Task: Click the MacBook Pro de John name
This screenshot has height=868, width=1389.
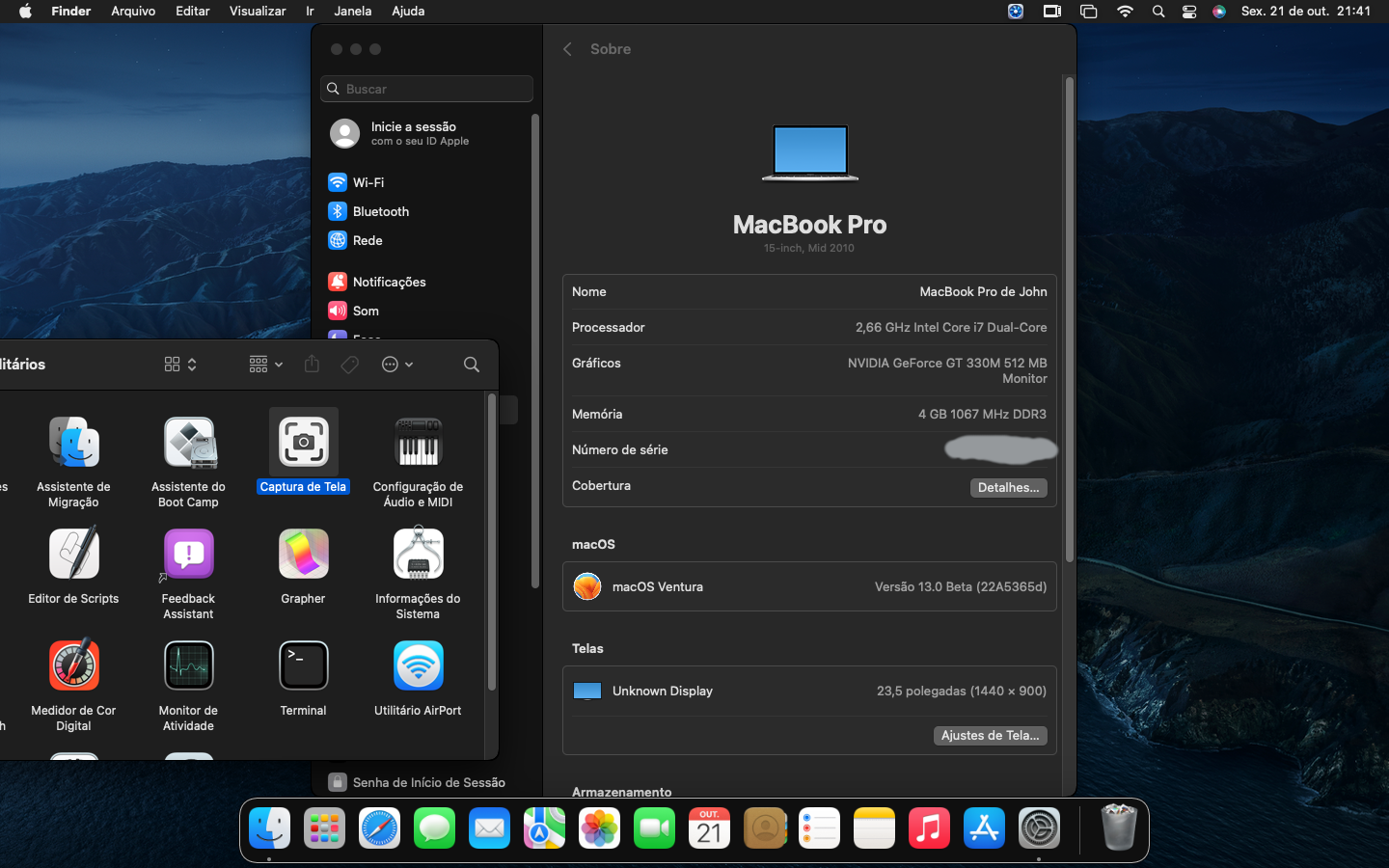Action: click(x=983, y=292)
